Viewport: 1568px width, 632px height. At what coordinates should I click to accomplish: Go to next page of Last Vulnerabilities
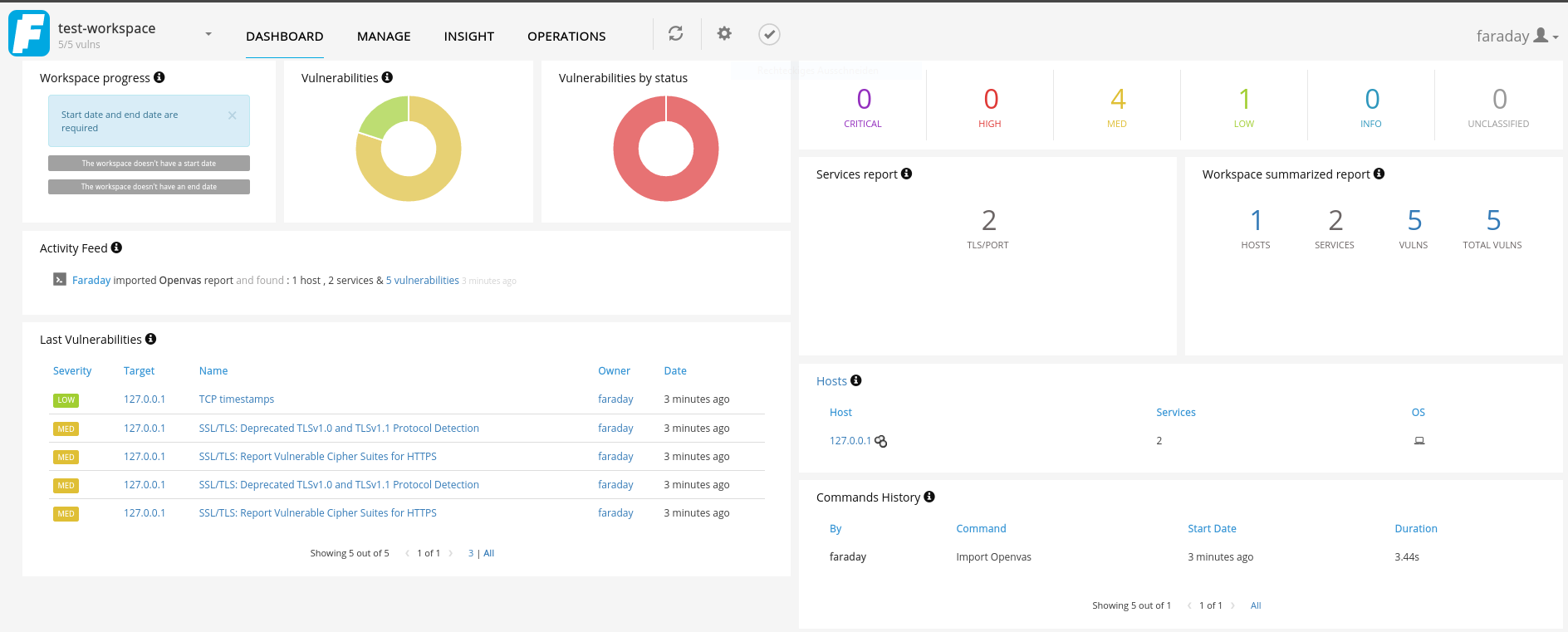point(451,553)
